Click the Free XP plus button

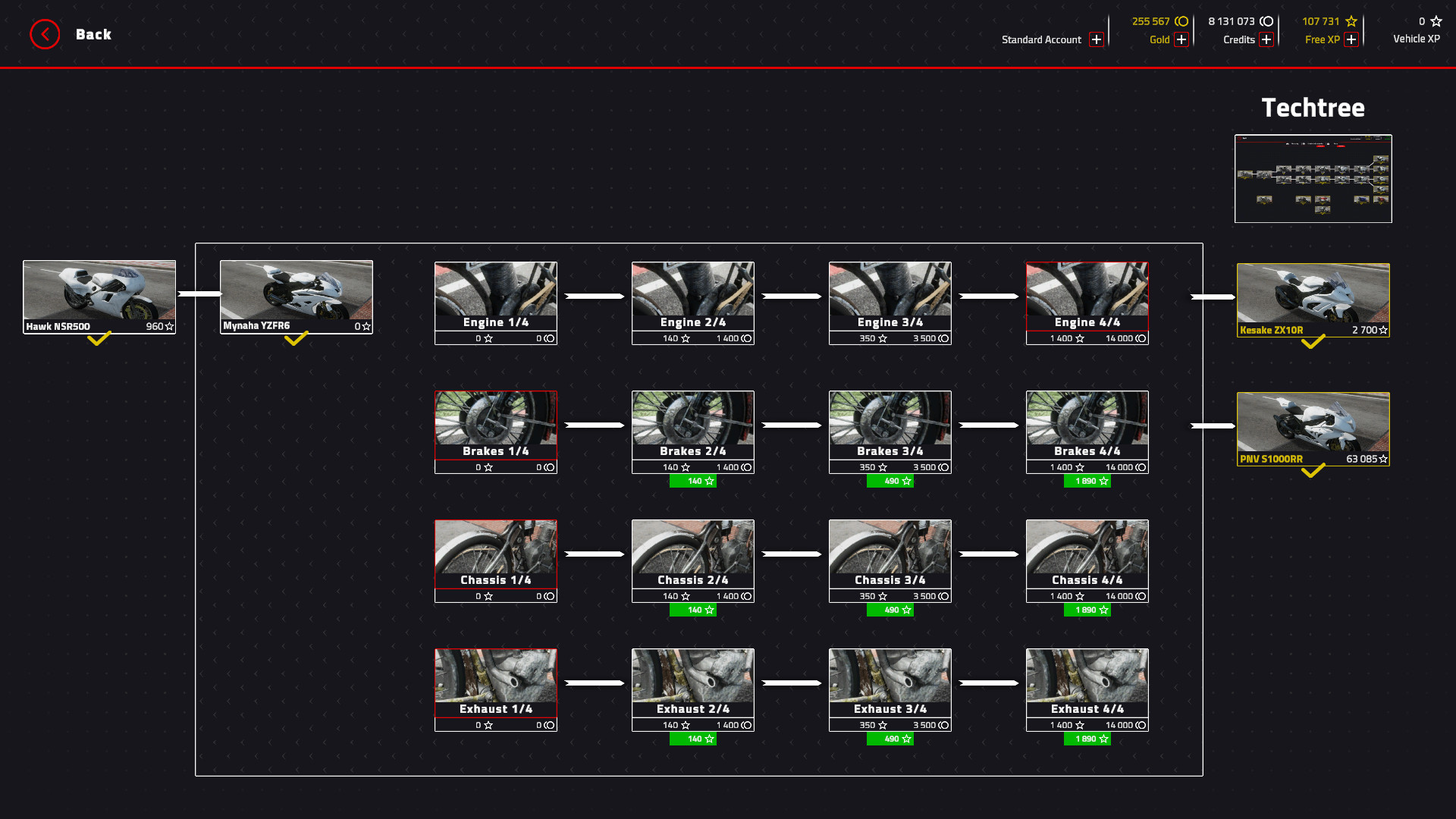(x=1351, y=39)
